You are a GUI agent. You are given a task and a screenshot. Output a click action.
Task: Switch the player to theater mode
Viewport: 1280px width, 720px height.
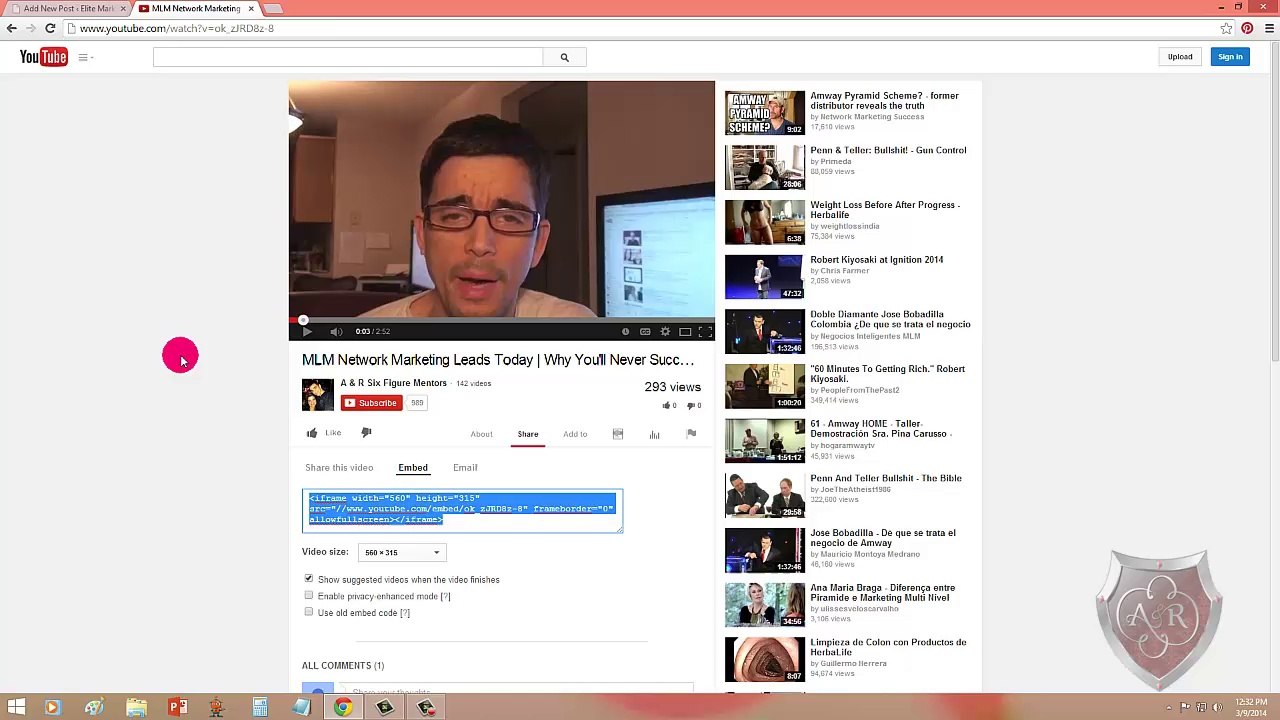pyautogui.click(x=685, y=332)
